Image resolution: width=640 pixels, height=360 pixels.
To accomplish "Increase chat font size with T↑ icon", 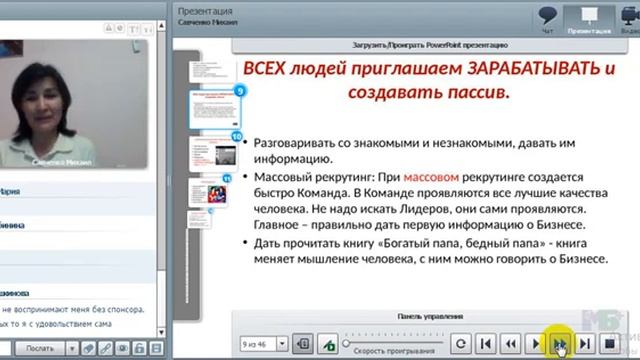I will (x=133, y=29).
